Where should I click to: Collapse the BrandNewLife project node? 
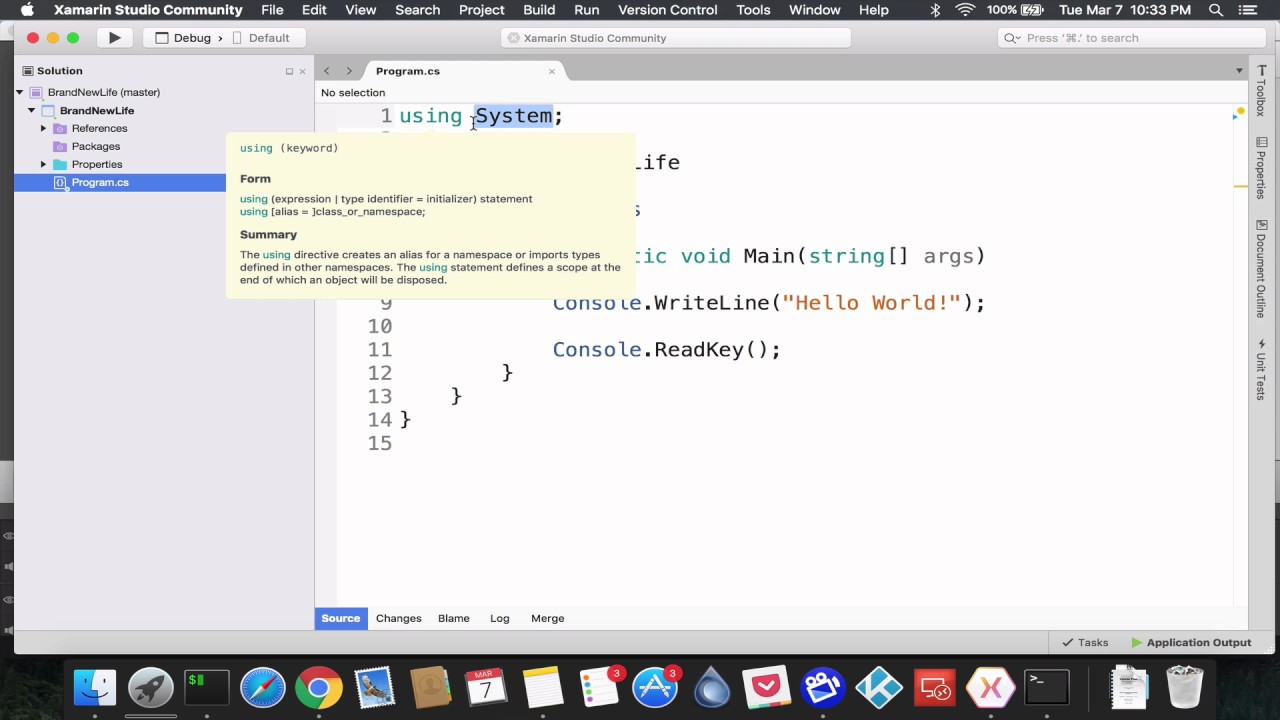[x=32, y=110]
